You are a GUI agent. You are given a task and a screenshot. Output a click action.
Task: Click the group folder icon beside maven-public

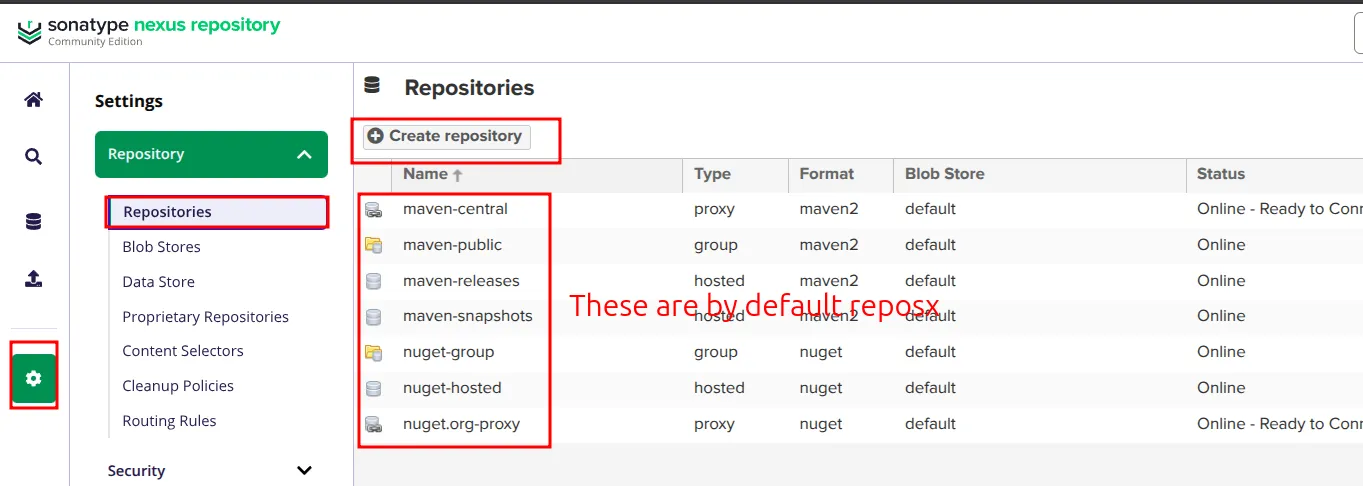point(374,245)
